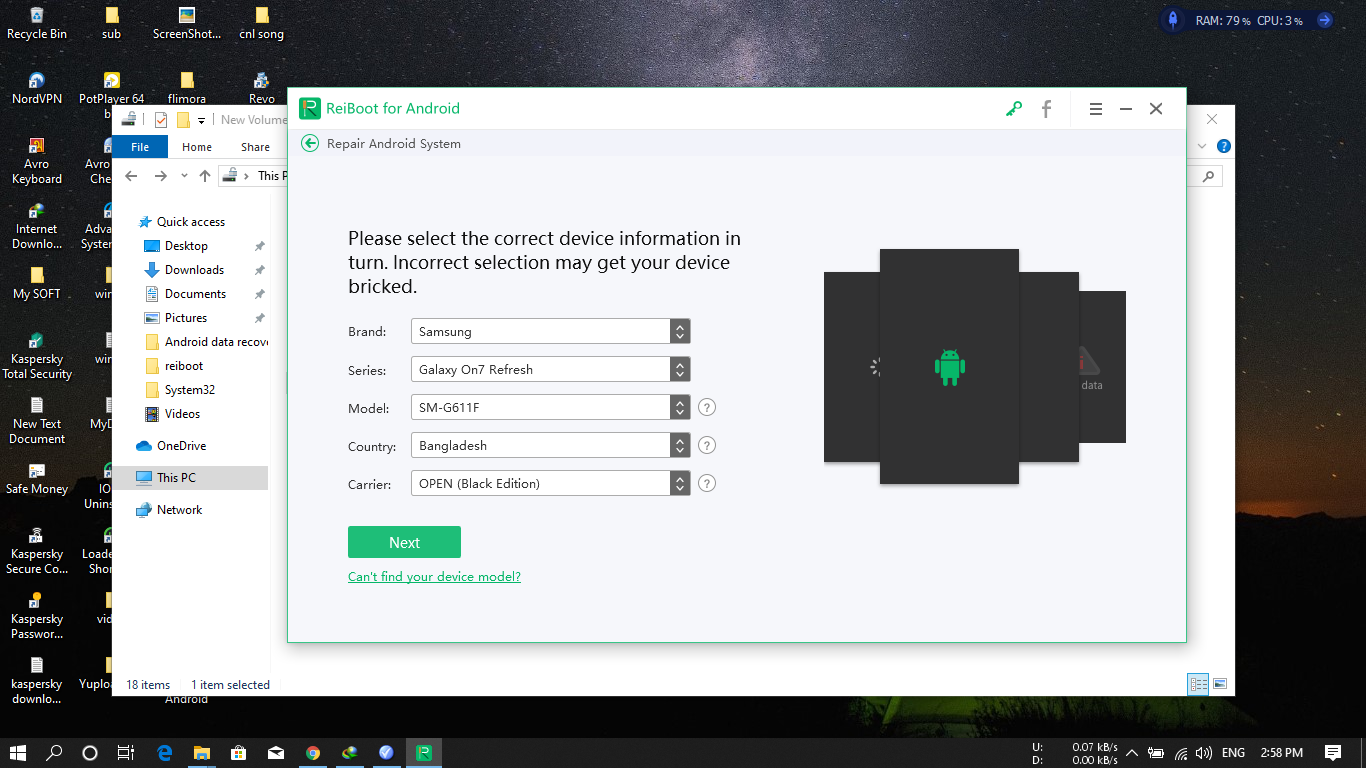The height and width of the screenshot is (768, 1366).
Task: Select Videos in the navigation pane
Action: click(182, 414)
